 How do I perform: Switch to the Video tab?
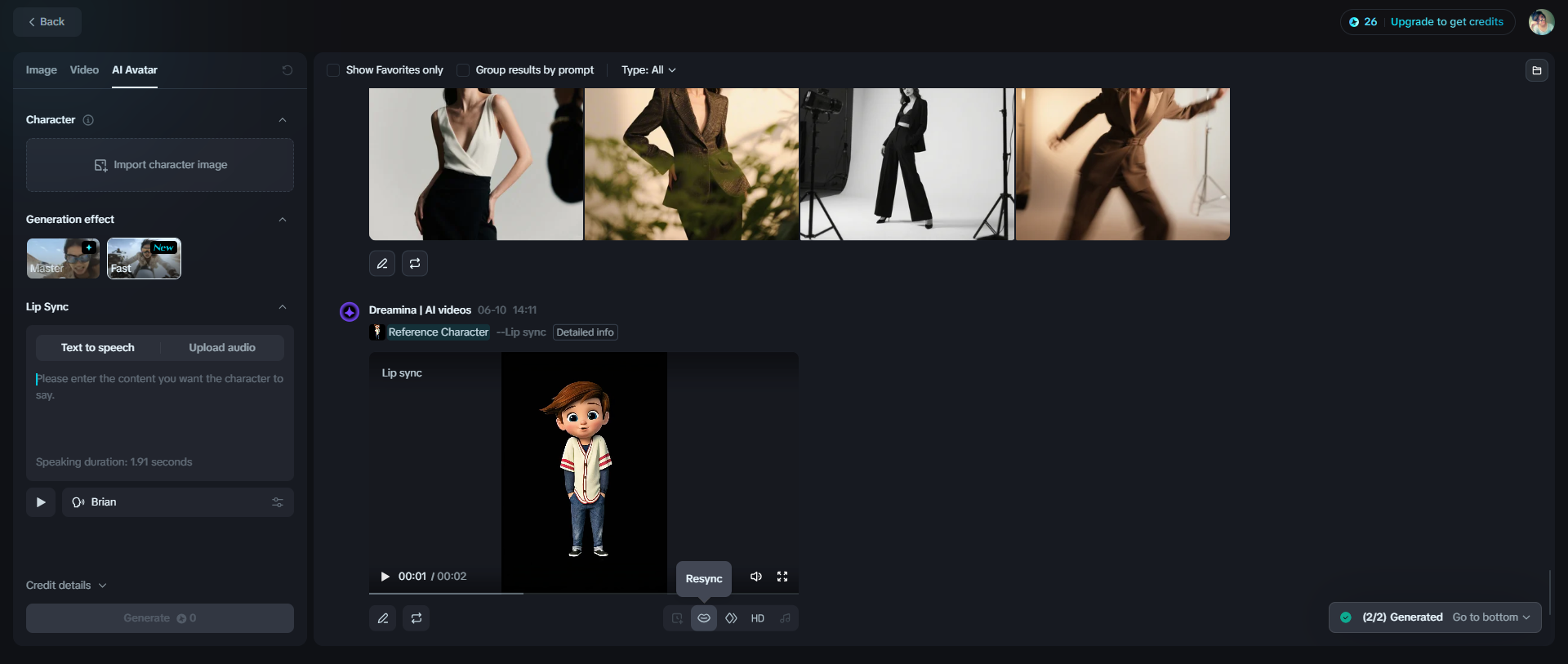[84, 70]
